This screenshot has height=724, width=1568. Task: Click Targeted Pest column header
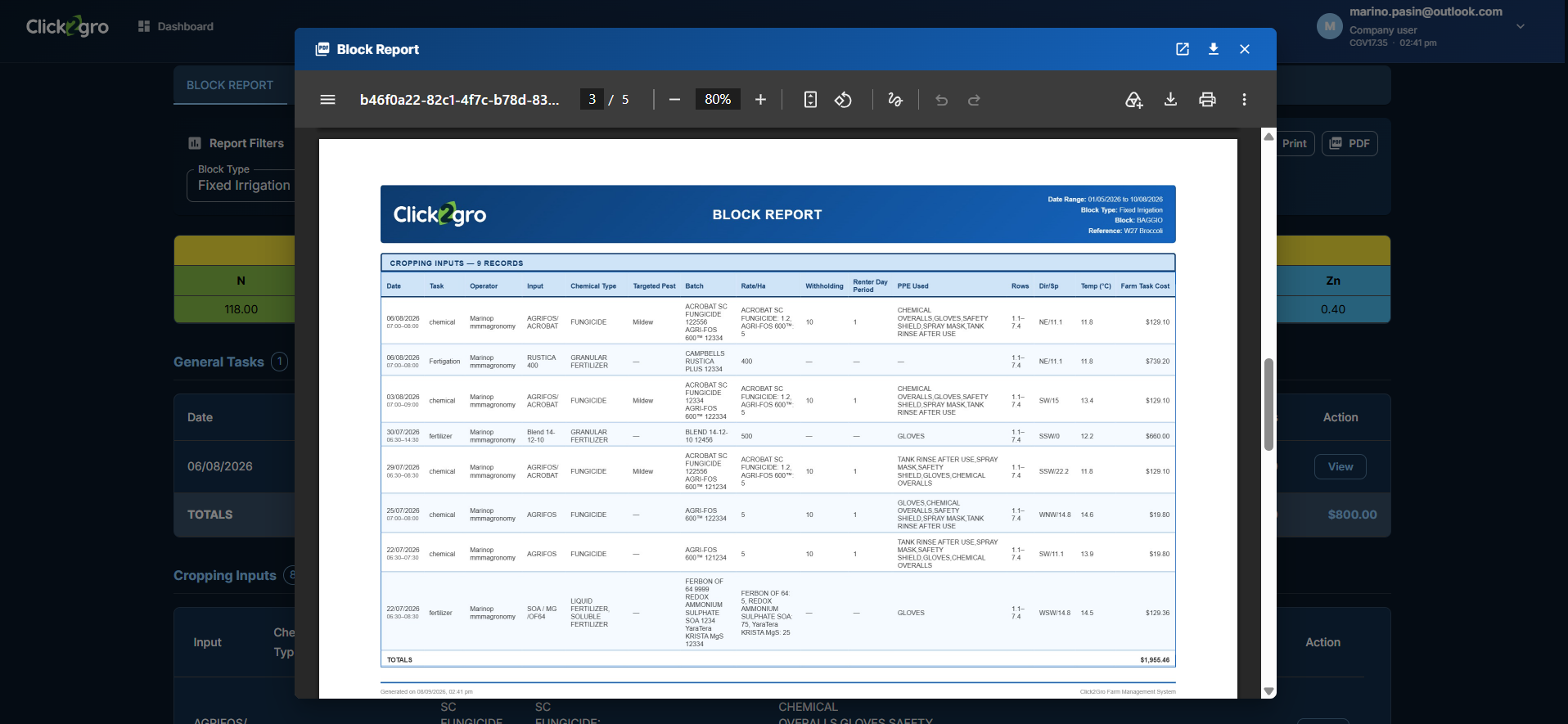click(654, 286)
